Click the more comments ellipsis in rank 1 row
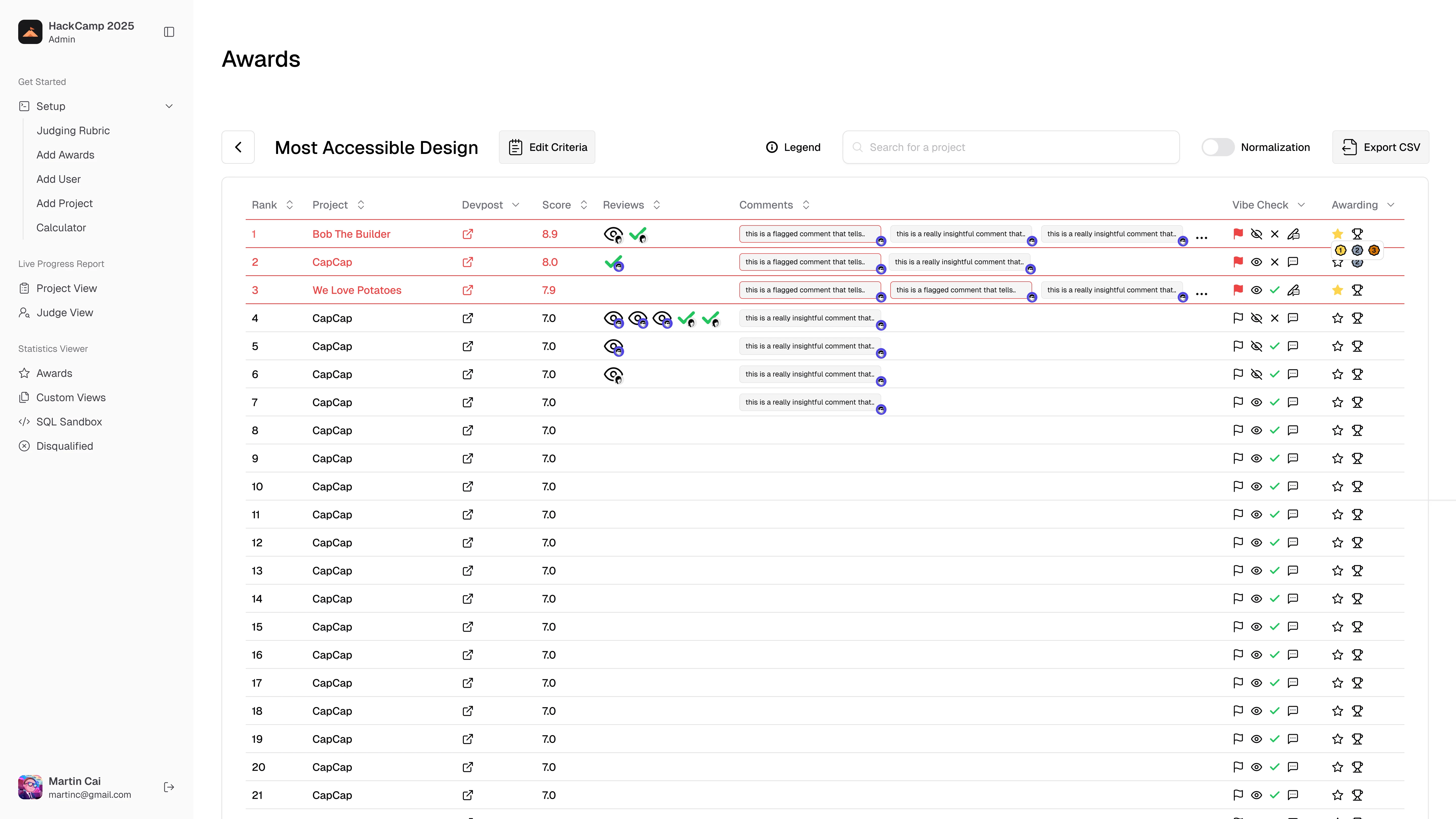Screen dimensions: 1456x819 [1202, 238]
